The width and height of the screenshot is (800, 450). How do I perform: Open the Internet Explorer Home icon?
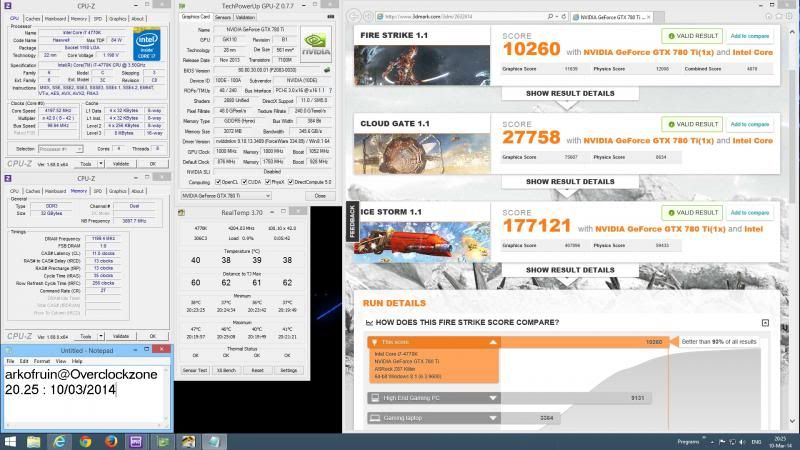pos(768,16)
